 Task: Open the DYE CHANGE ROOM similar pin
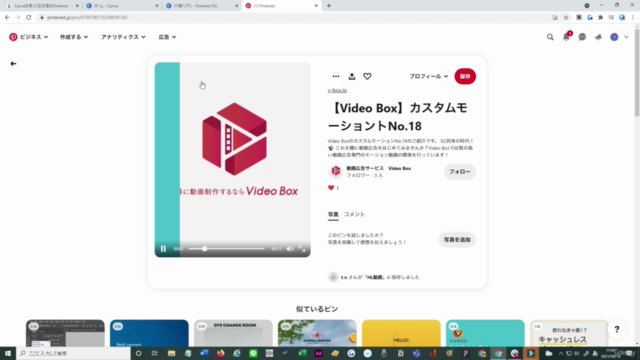pyautogui.click(x=233, y=333)
